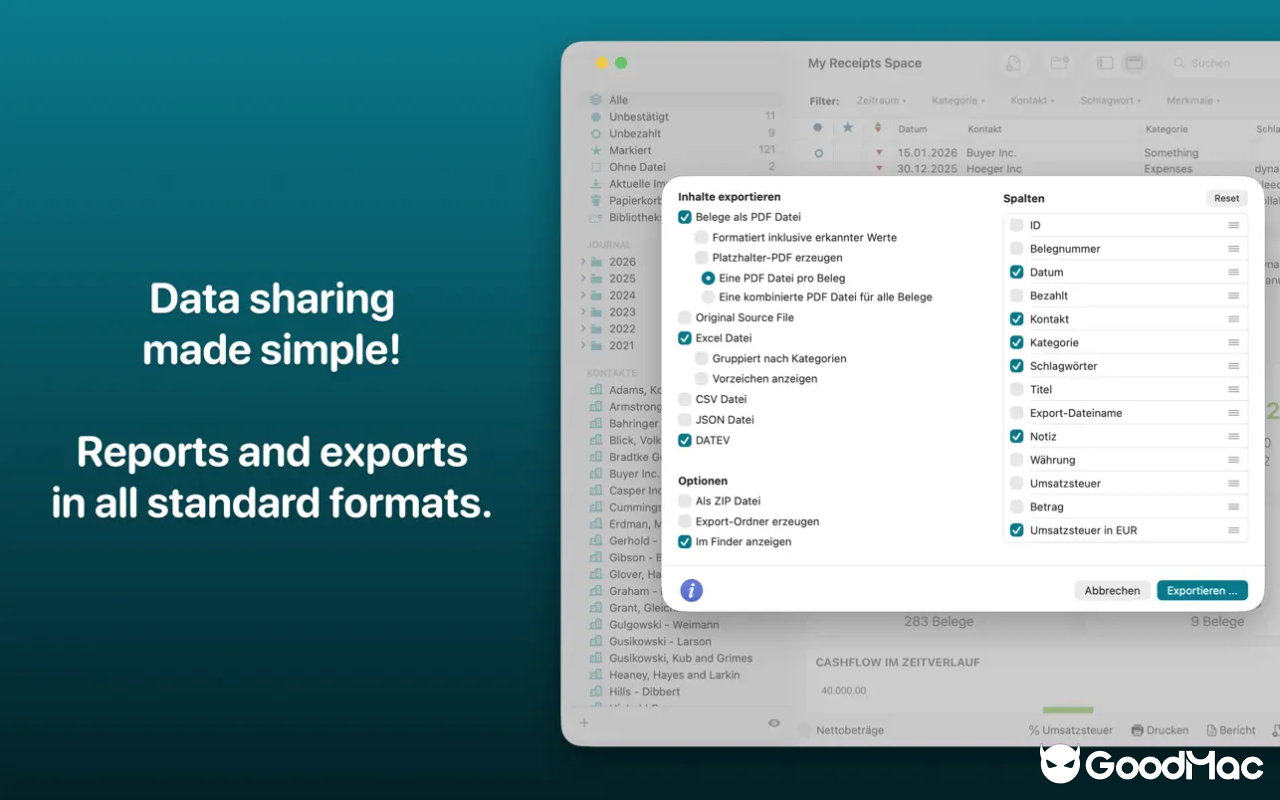Click the add plus icon in sidebar
Image resolution: width=1280 pixels, height=800 pixels.
[x=584, y=723]
